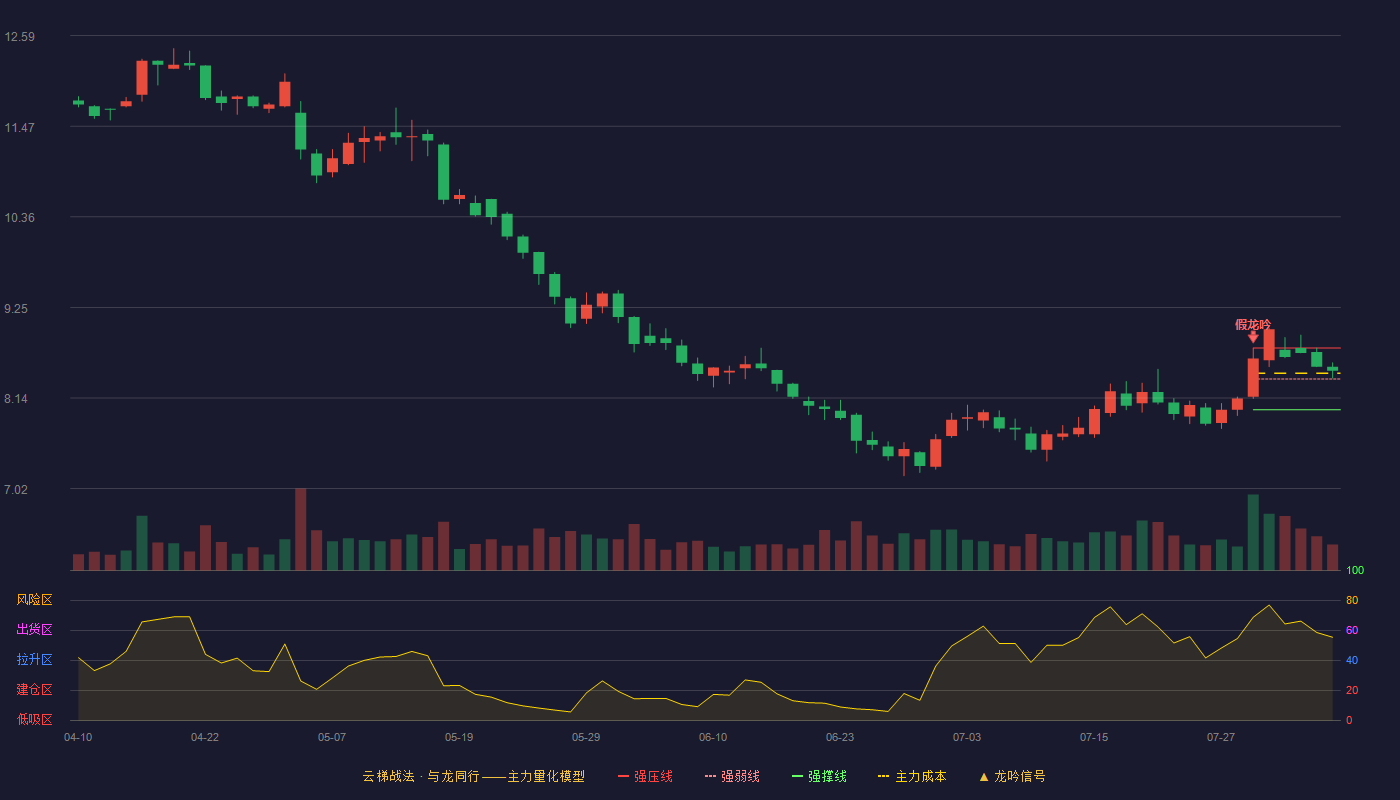Click the 06-23 date label
The height and width of the screenshot is (800, 1400).
point(840,737)
